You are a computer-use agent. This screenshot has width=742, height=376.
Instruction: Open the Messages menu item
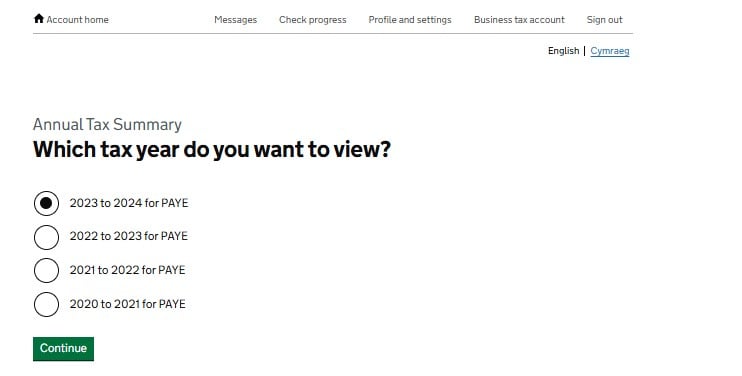[236, 20]
